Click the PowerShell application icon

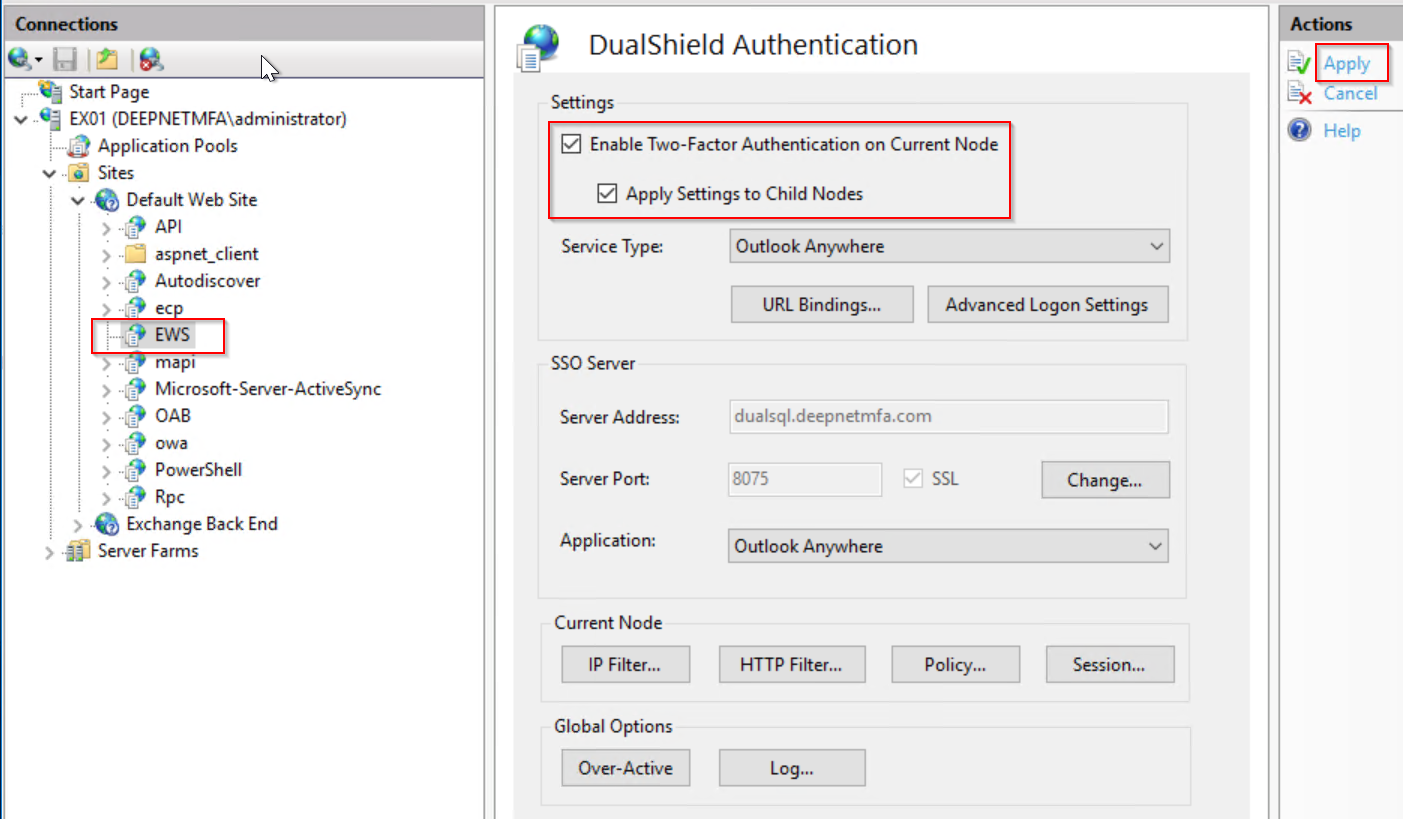136,470
